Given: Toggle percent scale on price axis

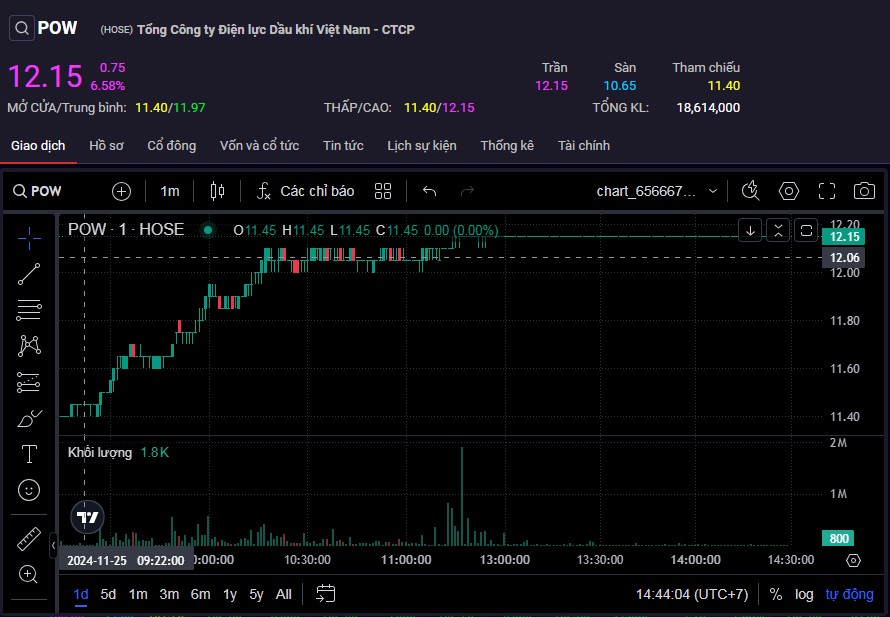Looking at the screenshot, I should [776, 594].
